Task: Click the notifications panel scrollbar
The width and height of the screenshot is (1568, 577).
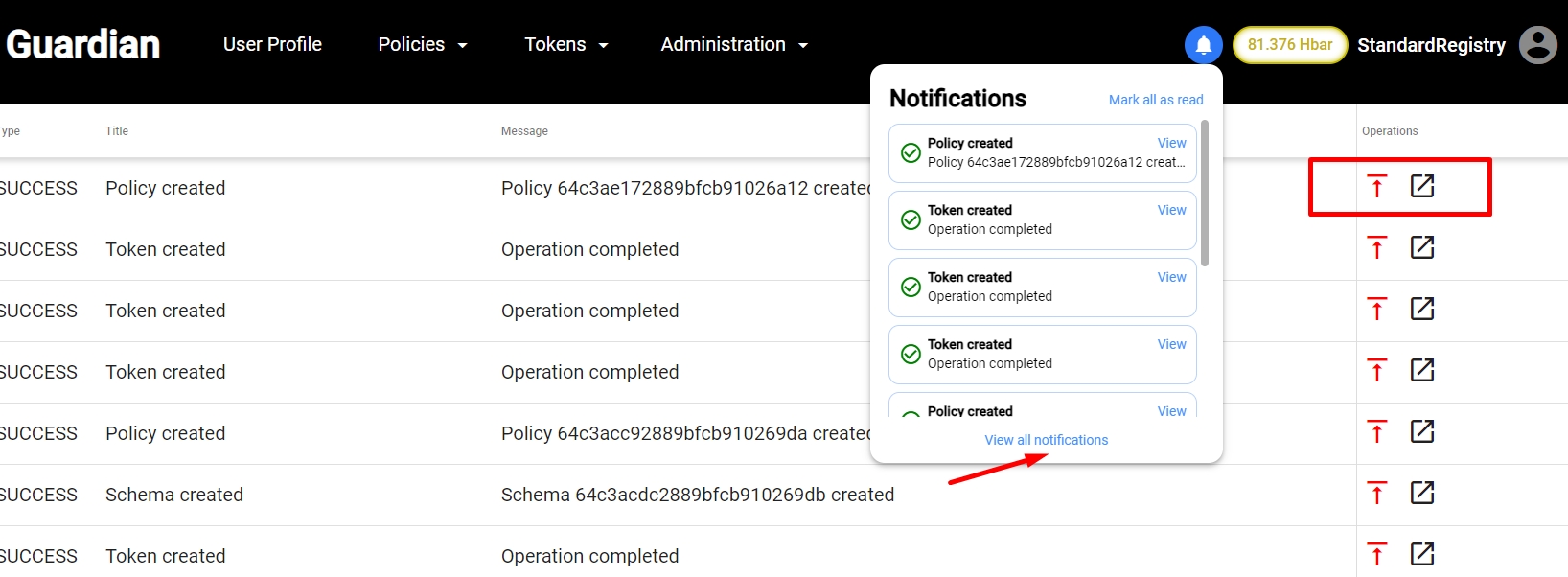Action: point(1205,194)
